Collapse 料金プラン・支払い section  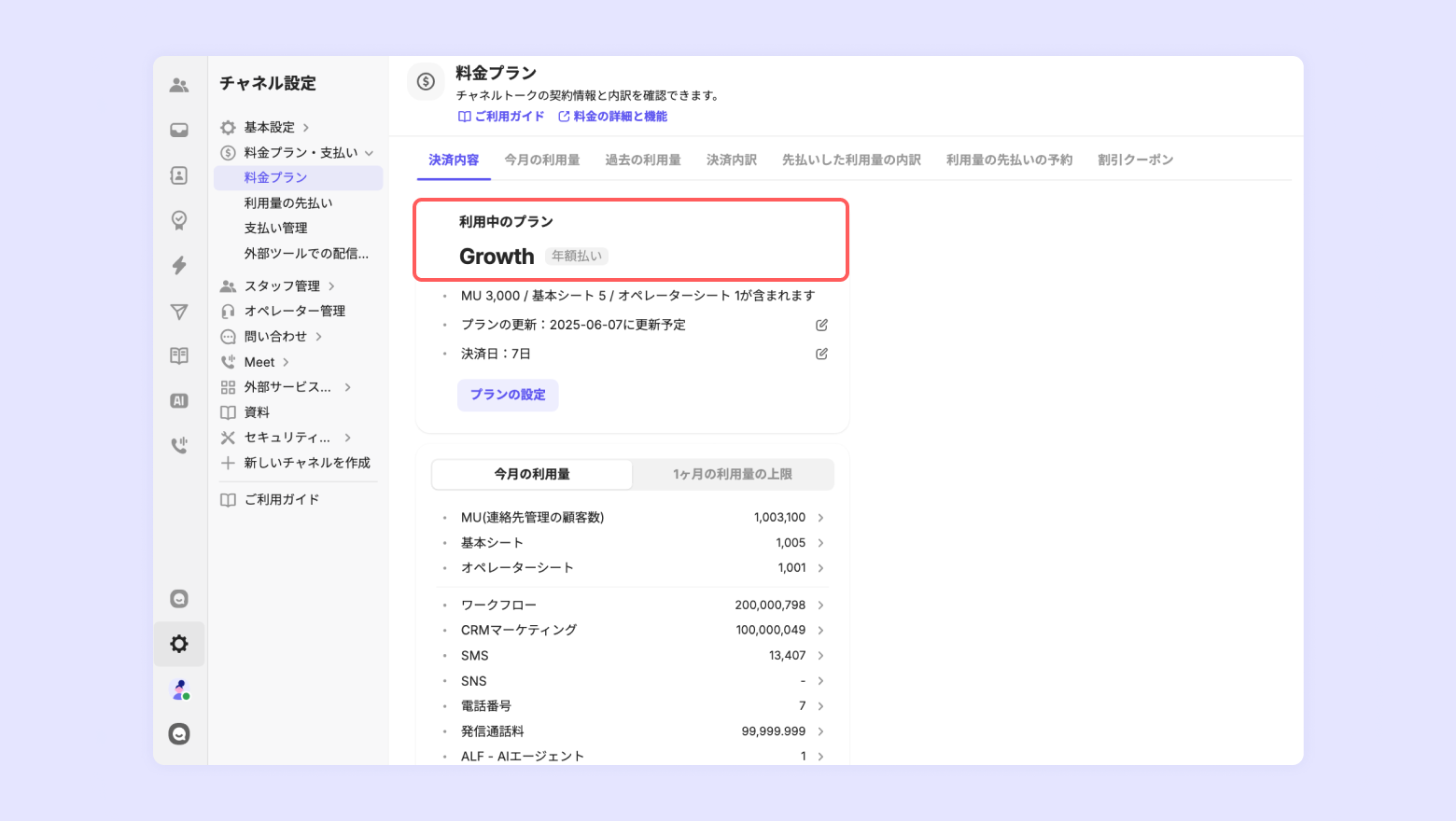coord(369,153)
